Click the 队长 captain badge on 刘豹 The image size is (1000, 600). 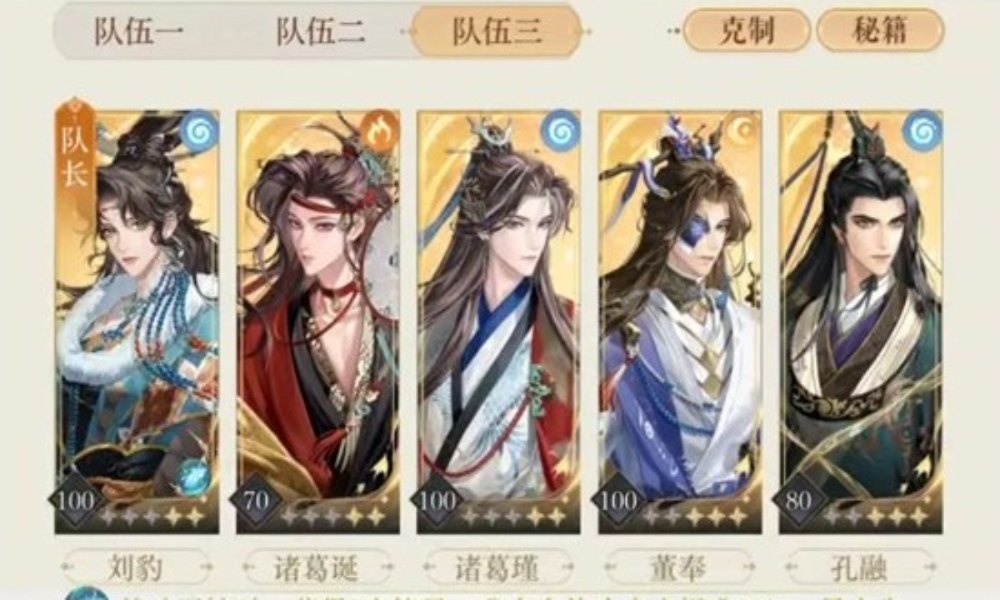coord(75,150)
